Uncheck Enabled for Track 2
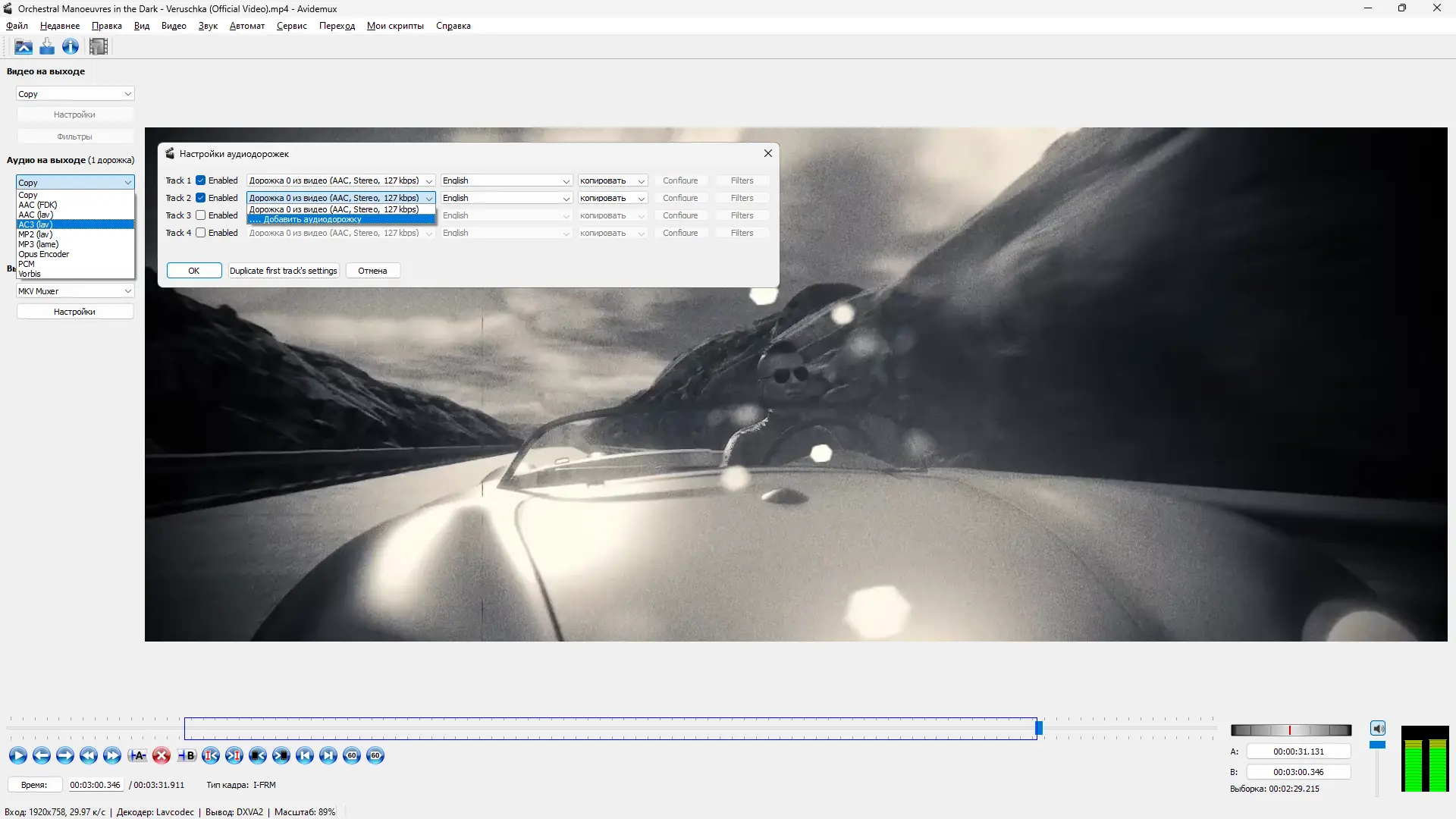The image size is (1456, 819). click(x=202, y=197)
